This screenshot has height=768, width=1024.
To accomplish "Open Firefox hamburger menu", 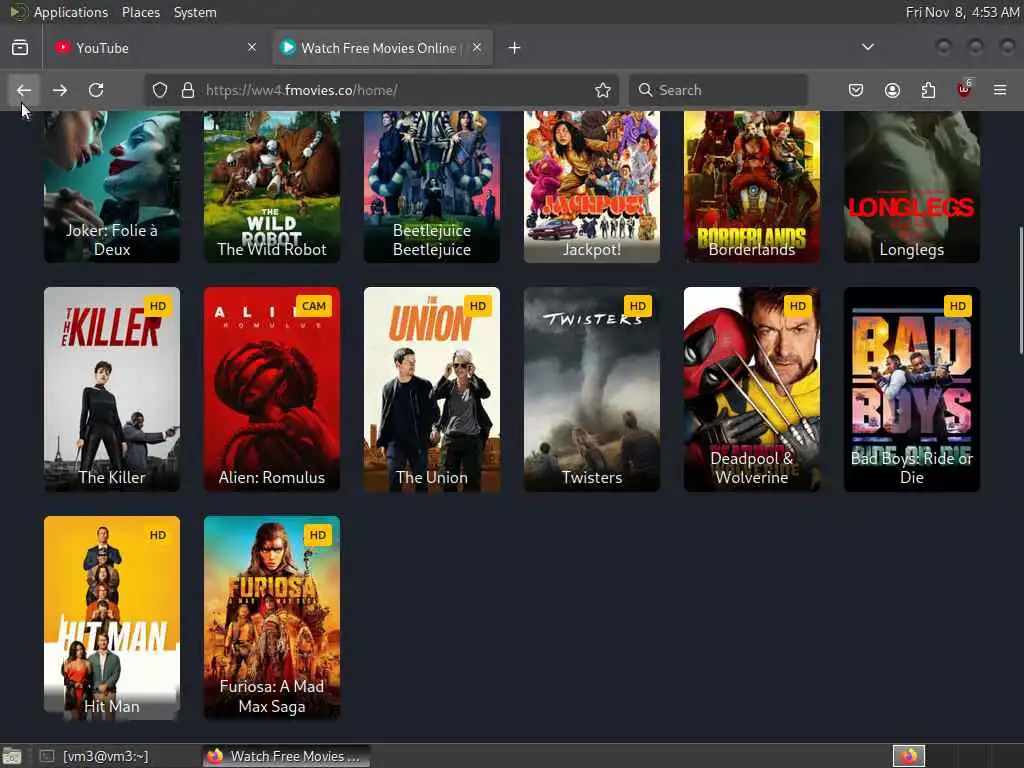I will tap(1000, 90).
